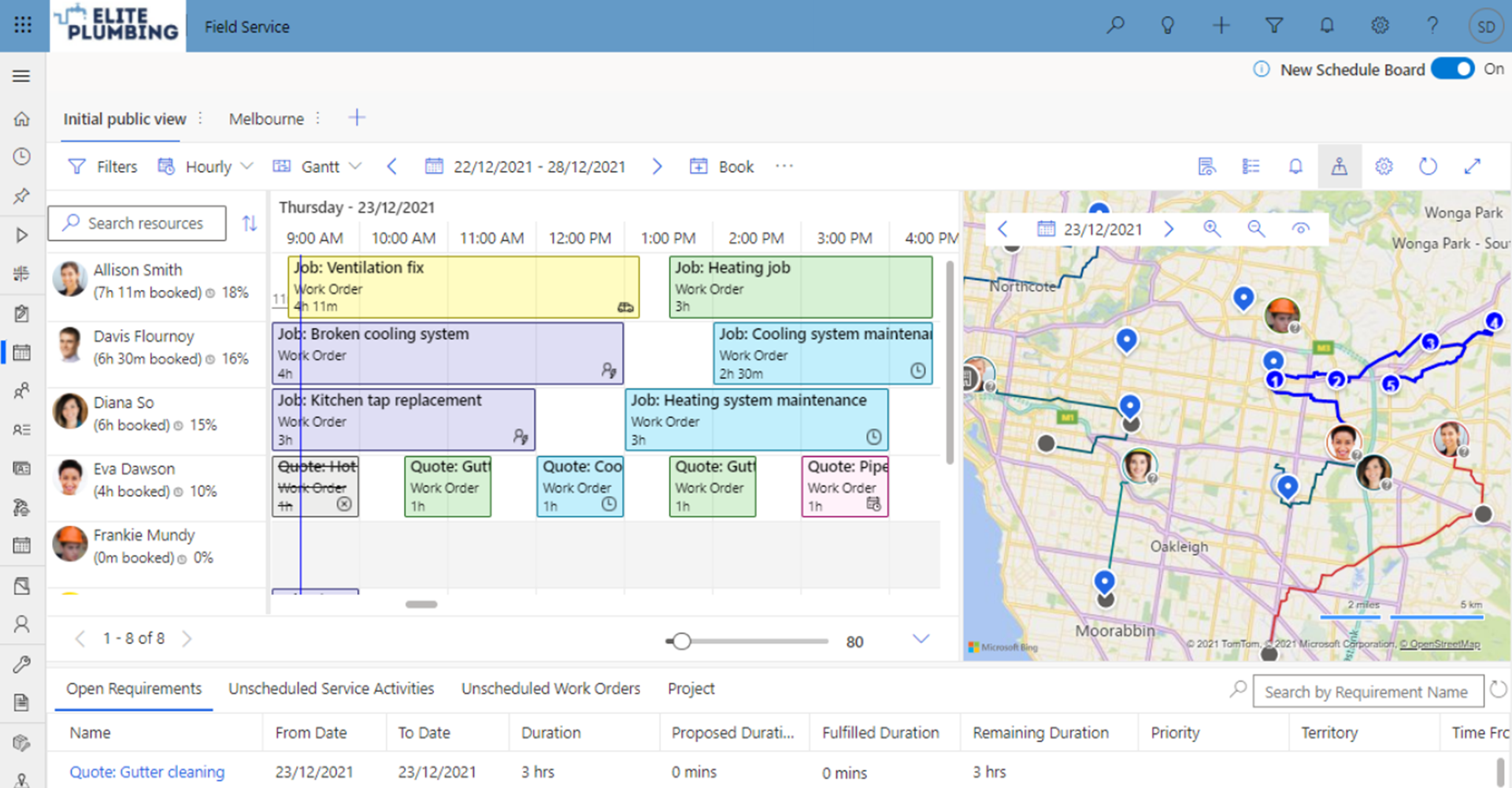This screenshot has height=788, width=1512.
Task: Switch to the Melbourne tab
Action: click(266, 119)
